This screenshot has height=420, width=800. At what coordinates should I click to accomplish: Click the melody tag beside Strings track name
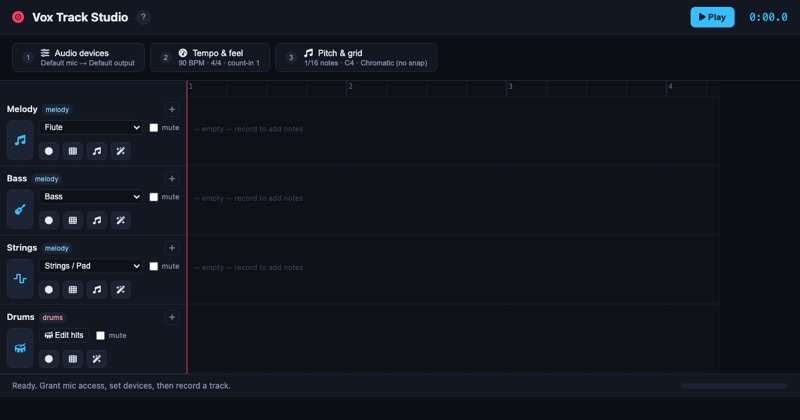click(x=57, y=249)
